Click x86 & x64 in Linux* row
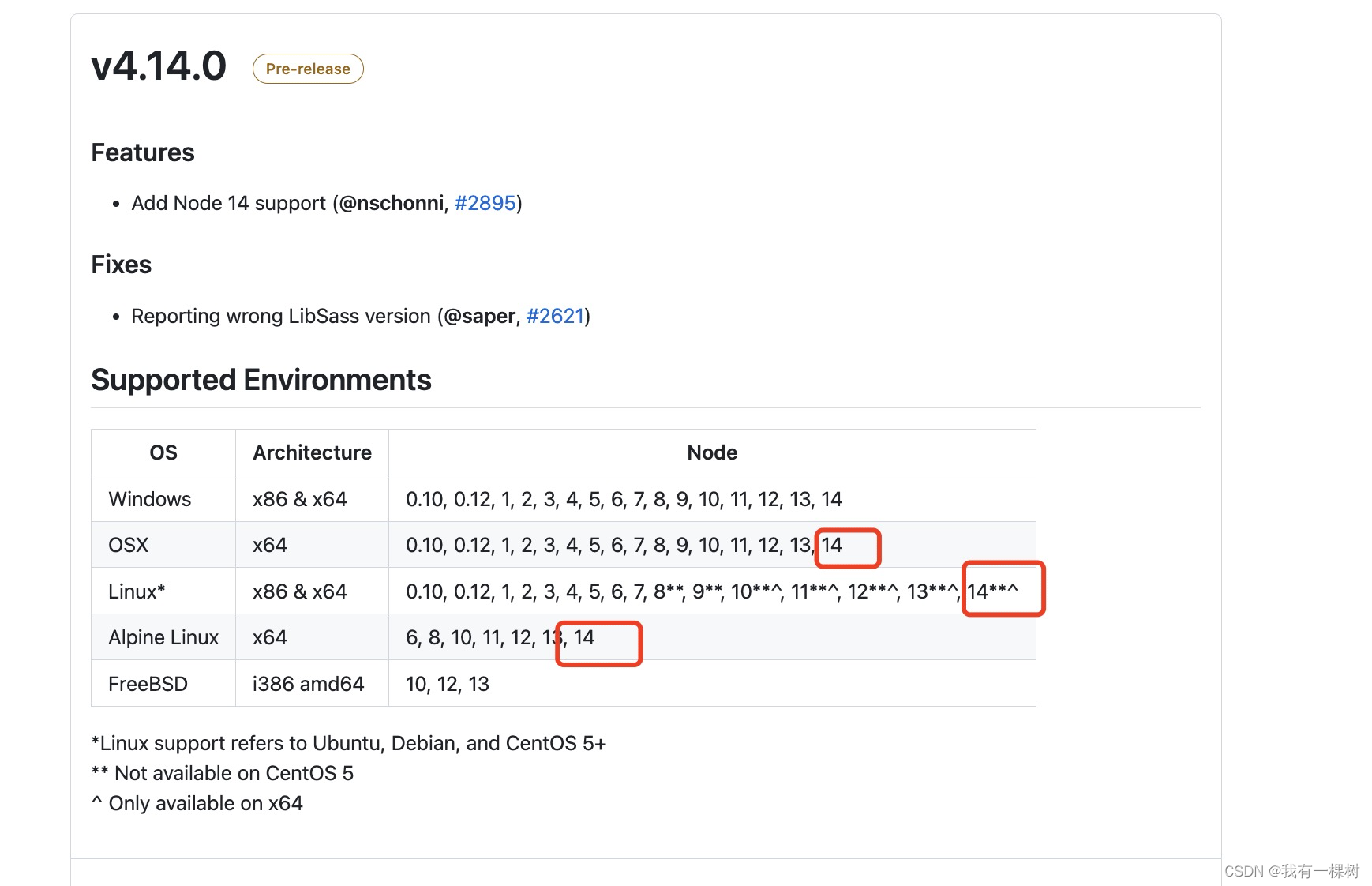Image resolution: width=1372 pixels, height=886 pixels. point(312,591)
